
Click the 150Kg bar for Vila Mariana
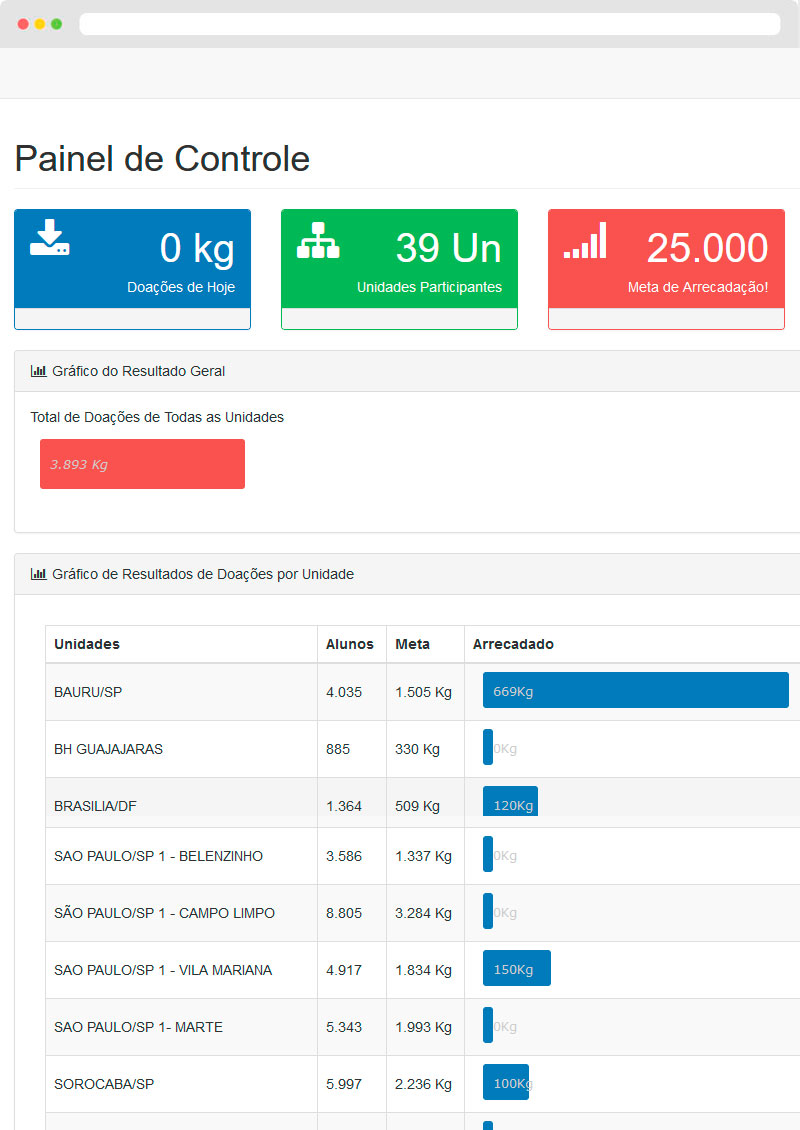click(x=516, y=969)
